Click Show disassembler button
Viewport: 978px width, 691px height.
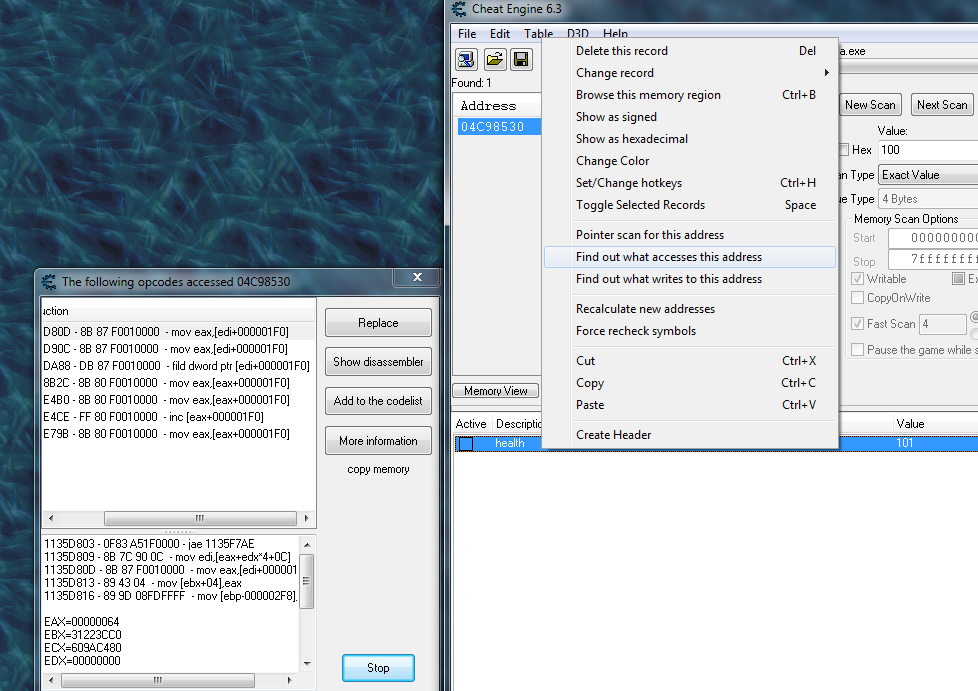click(x=378, y=362)
